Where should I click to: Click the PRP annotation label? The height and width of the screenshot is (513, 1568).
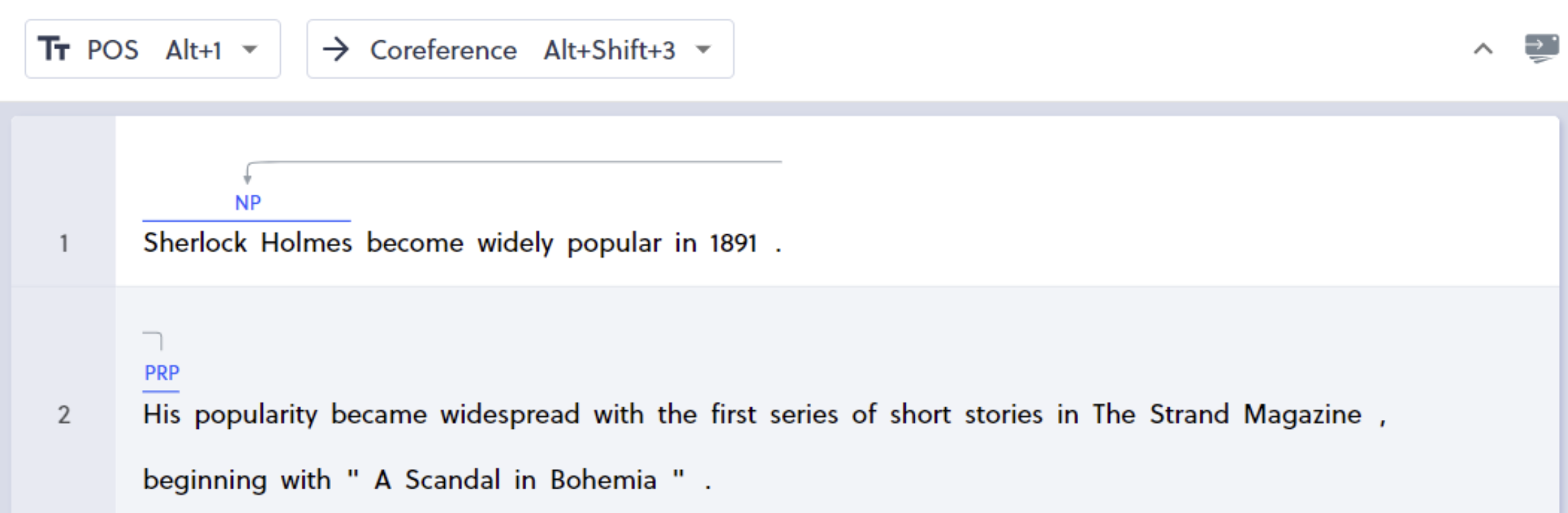tap(162, 373)
